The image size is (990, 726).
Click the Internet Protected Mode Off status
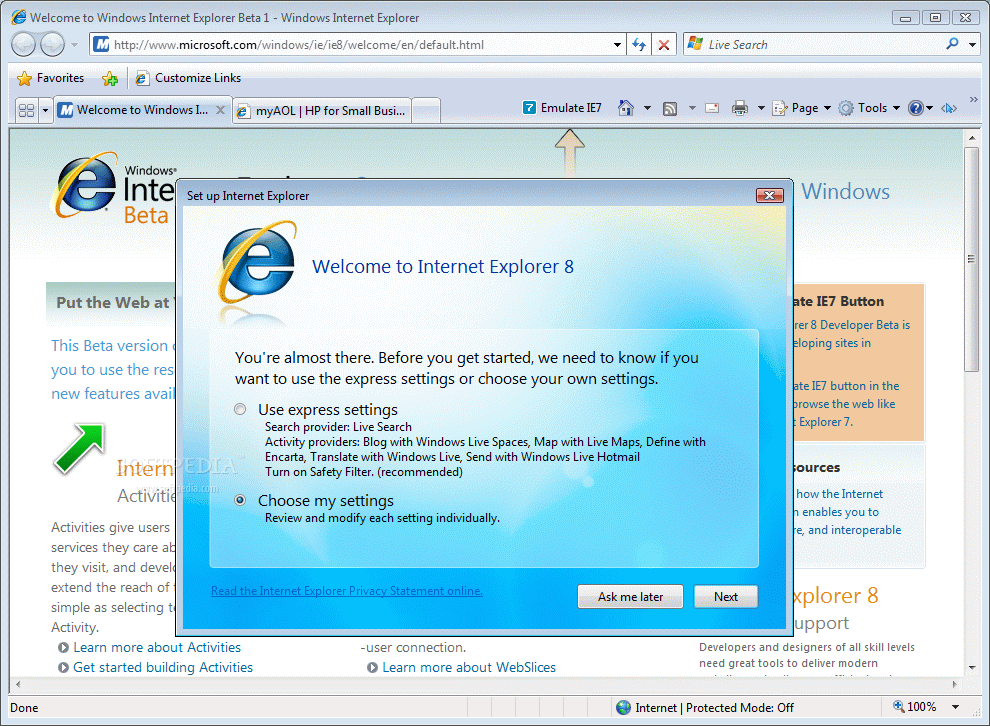click(705, 708)
